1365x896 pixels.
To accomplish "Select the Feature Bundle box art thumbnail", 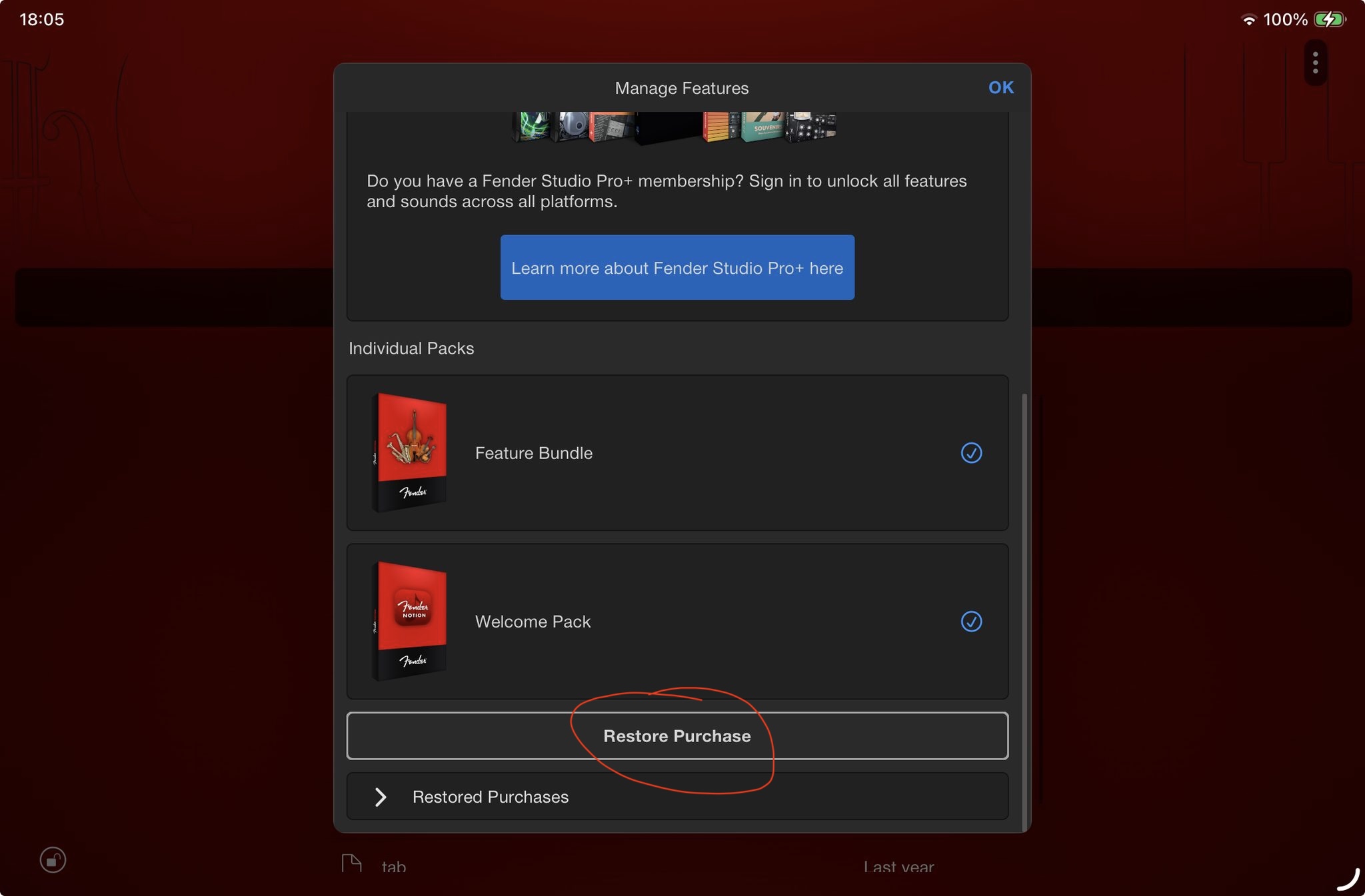I will point(409,452).
